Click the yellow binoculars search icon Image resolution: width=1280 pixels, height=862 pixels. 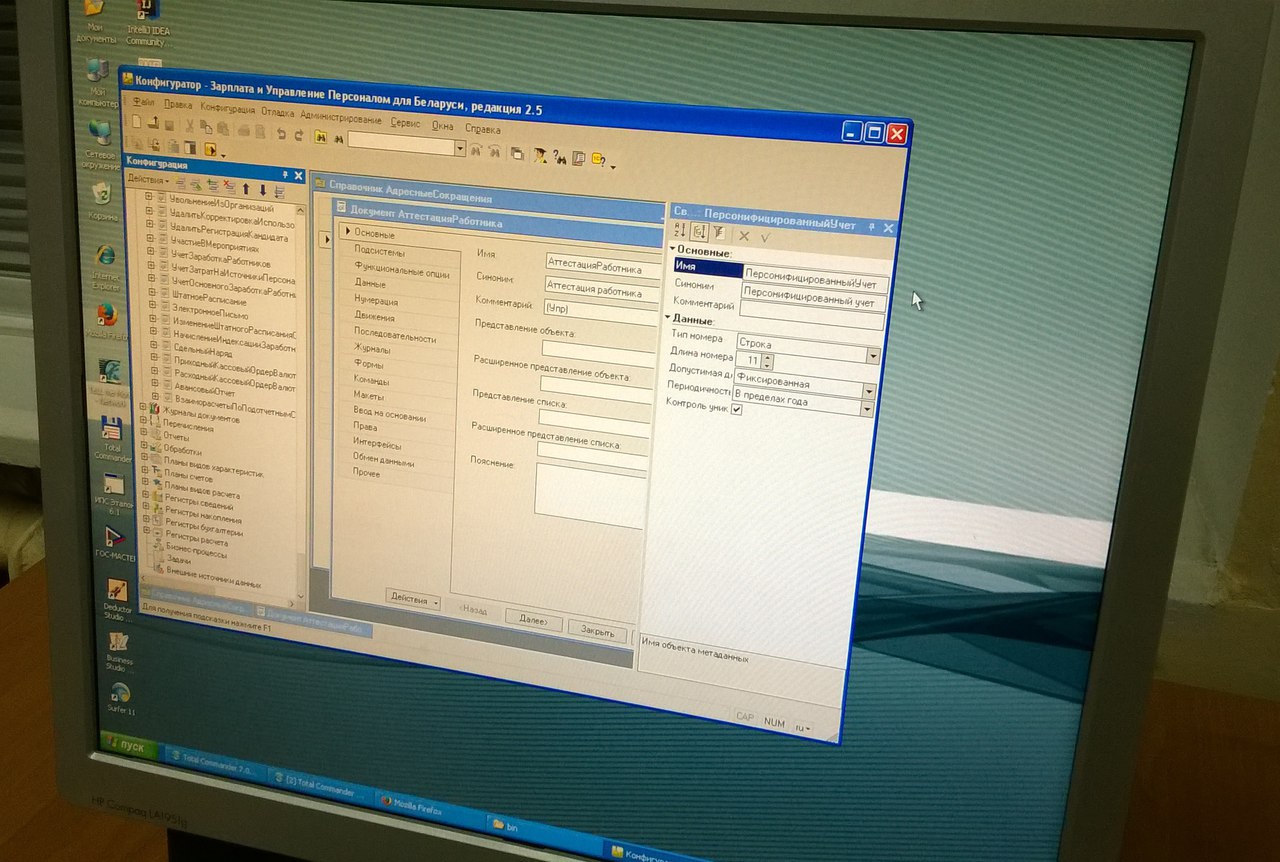tap(321, 137)
